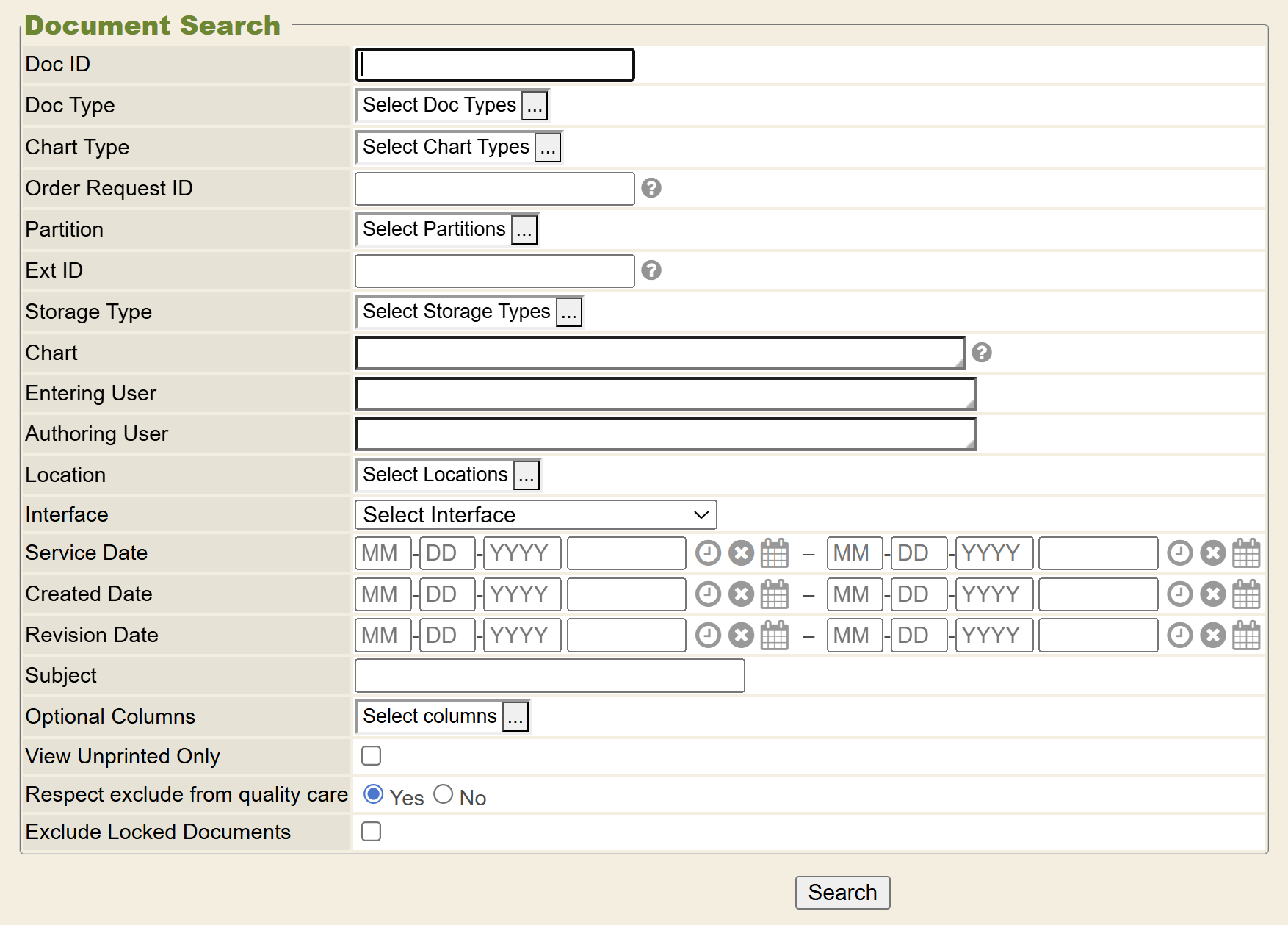This screenshot has height=925, width=1288.
Task: Expand the Select Storage Types picker
Action: (x=568, y=312)
